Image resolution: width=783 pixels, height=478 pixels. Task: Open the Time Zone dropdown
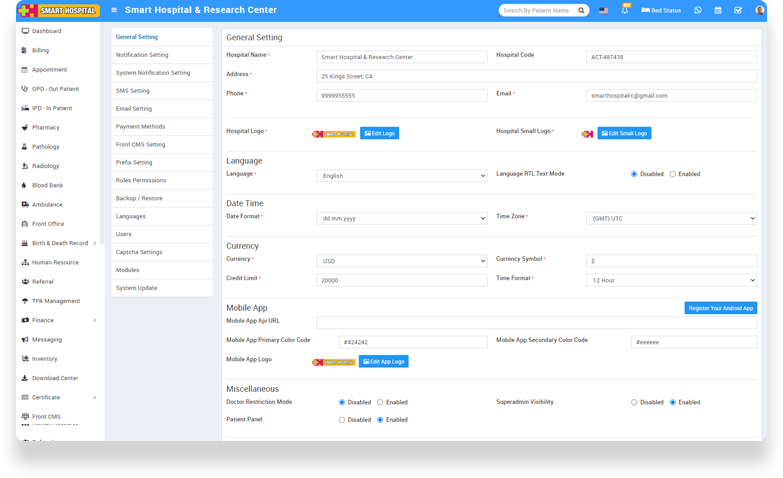pyautogui.click(x=671, y=218)
